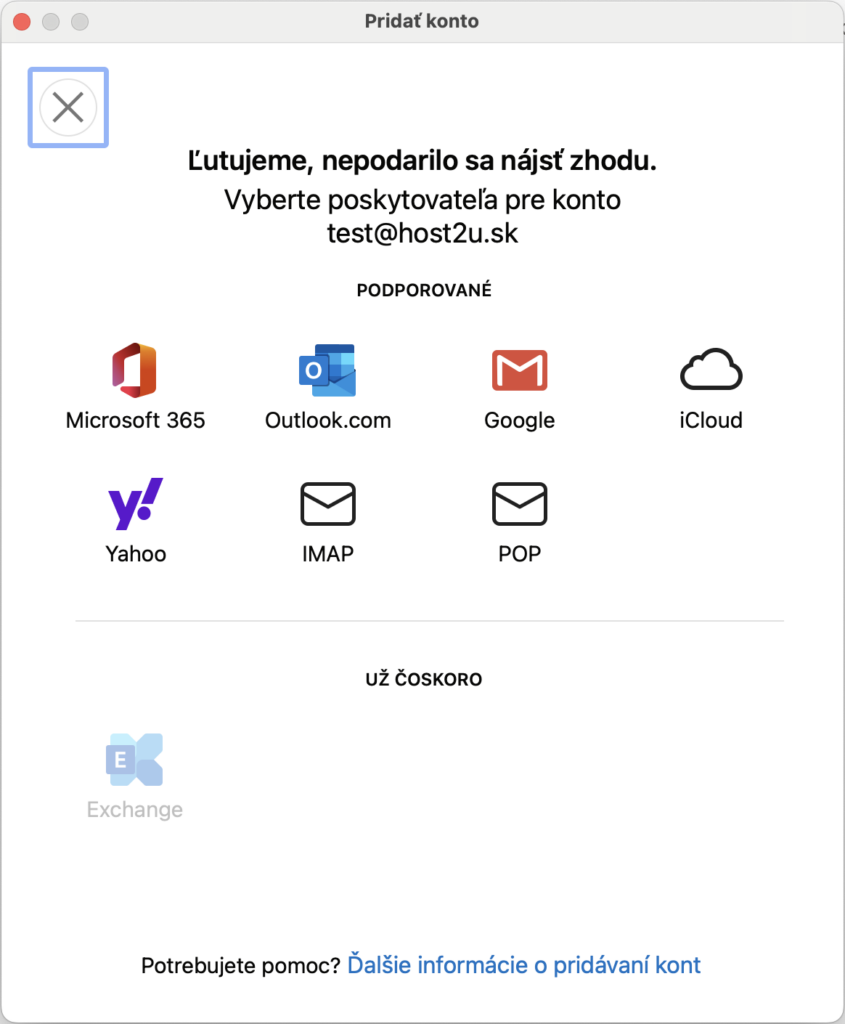The width and height of the screenshot is (845, 1024).
Task: Click the POP text label
Action: point(519,554)
